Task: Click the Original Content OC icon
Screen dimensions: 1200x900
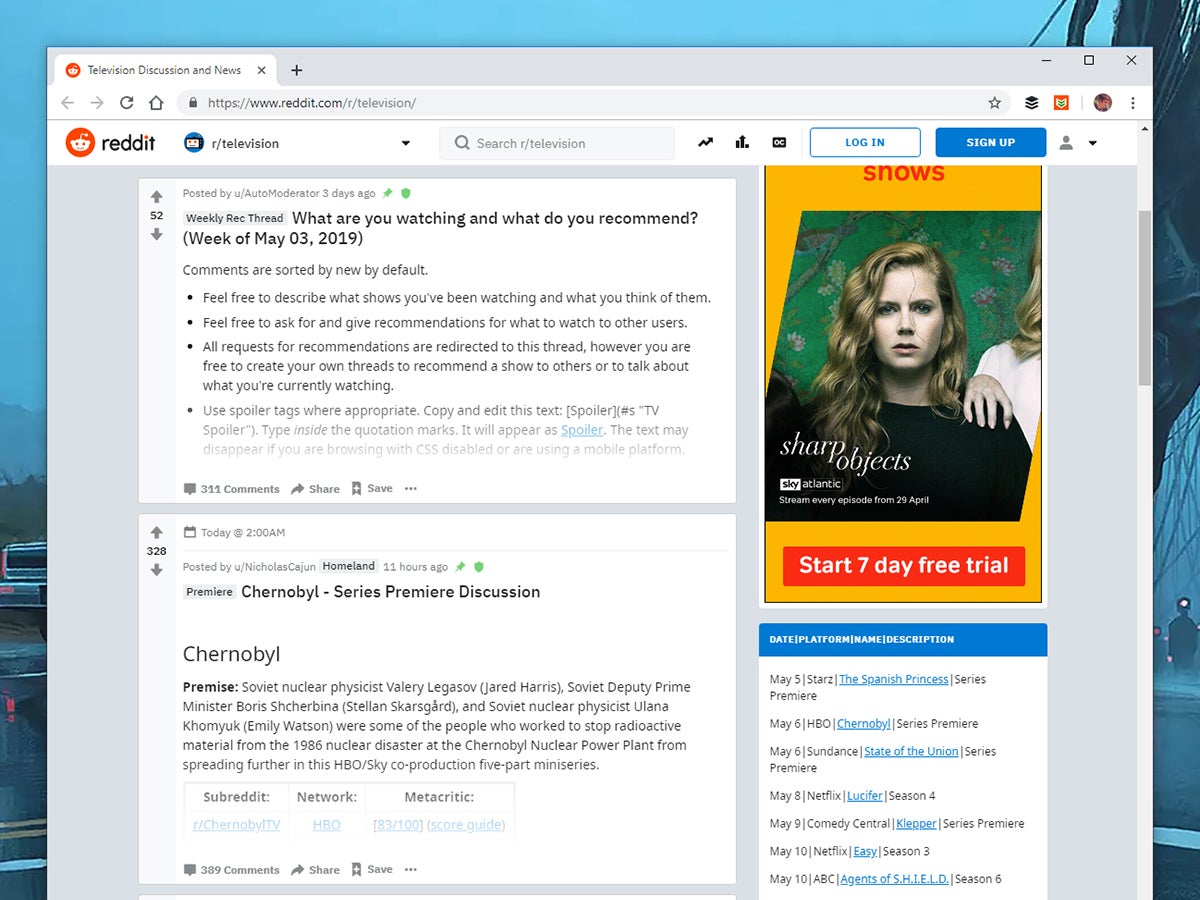Action: [779, 143]
